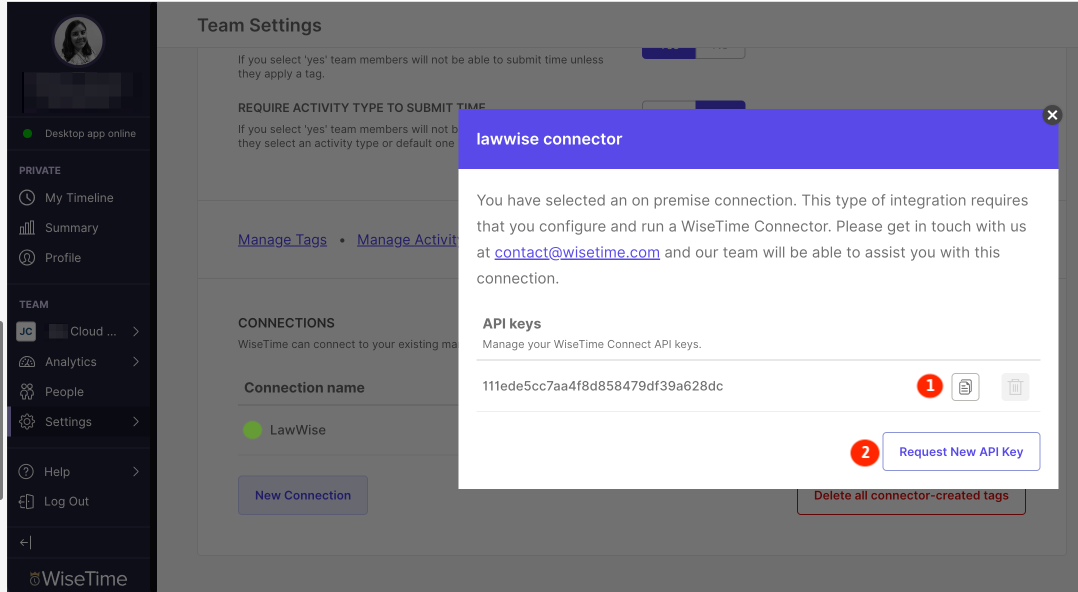Click the JC team badge
This screenshot has width=1078, height=592.
tap(26, 331)
